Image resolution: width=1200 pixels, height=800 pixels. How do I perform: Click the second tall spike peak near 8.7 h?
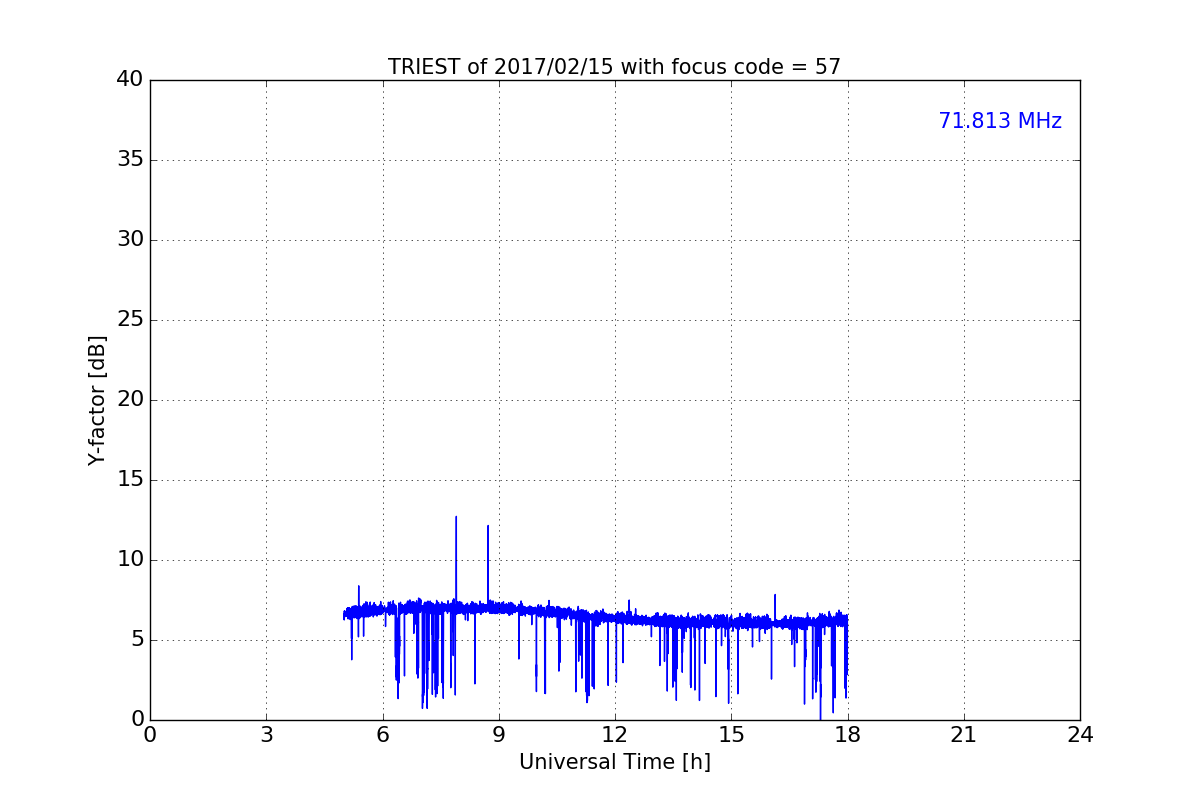point(488,526)
